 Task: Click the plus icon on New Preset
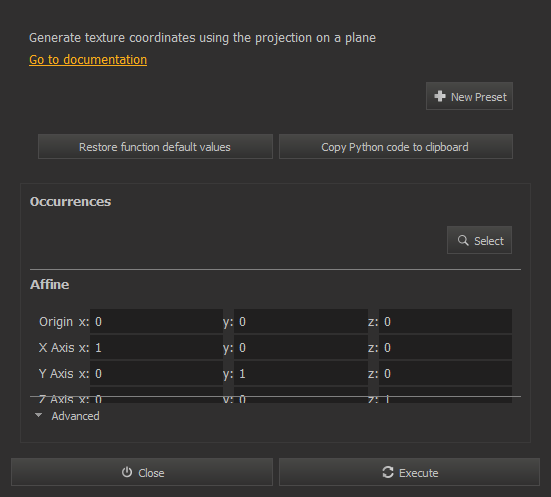pyautogui.click(x=440, y=96)
